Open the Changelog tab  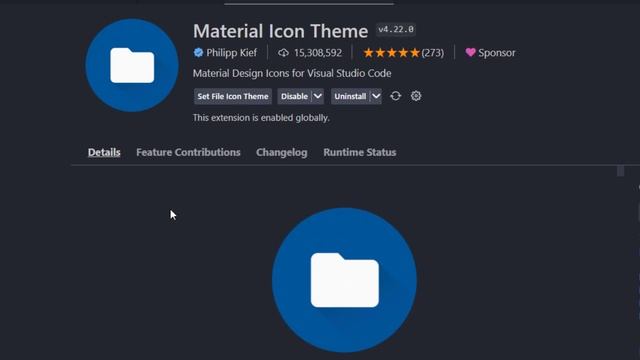click(x=282, y=152)
